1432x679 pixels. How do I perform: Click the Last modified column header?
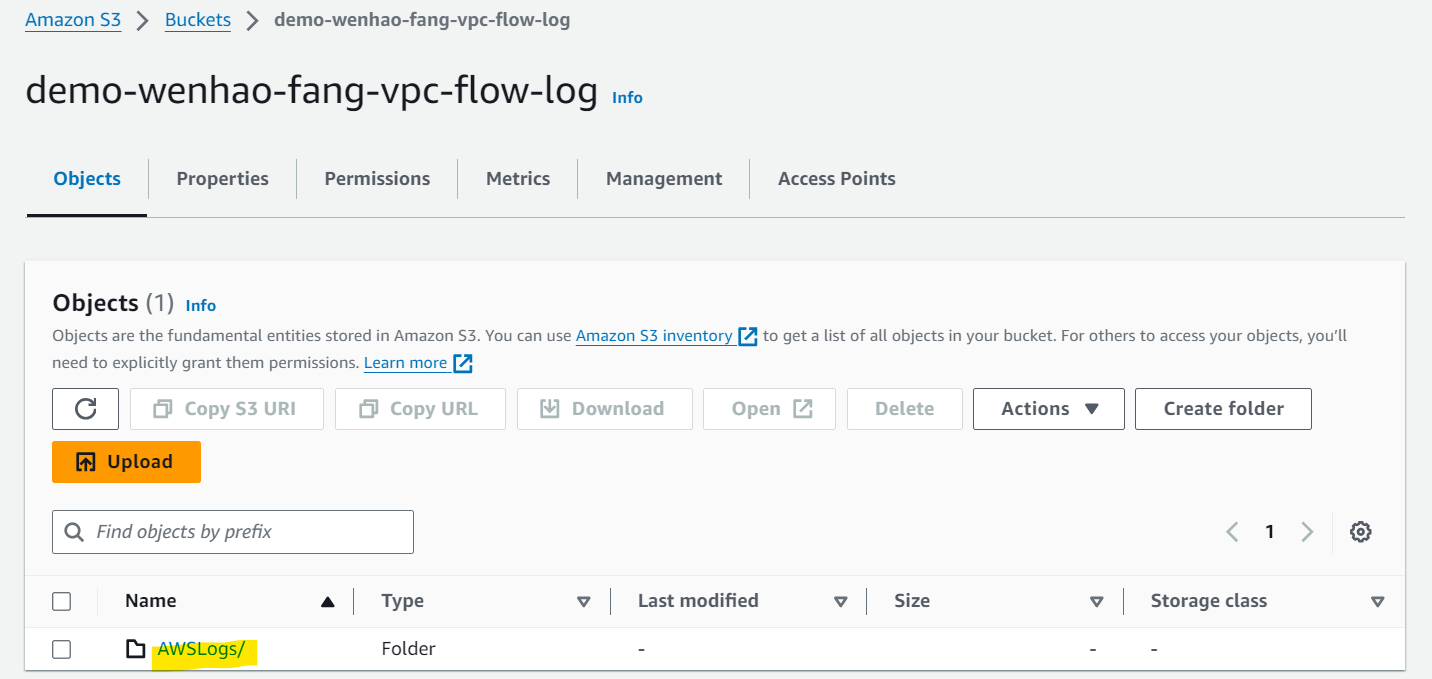tap(698, 601)
